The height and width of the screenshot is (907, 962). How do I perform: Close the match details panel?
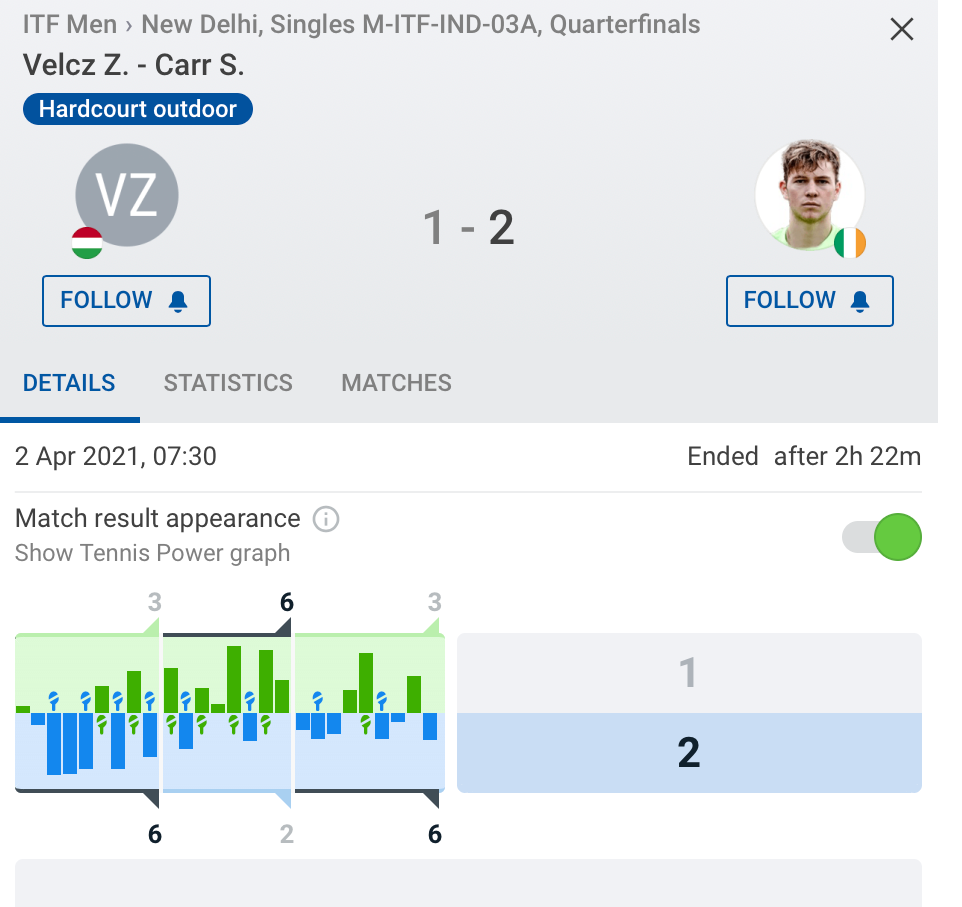[x=901, y=30]
